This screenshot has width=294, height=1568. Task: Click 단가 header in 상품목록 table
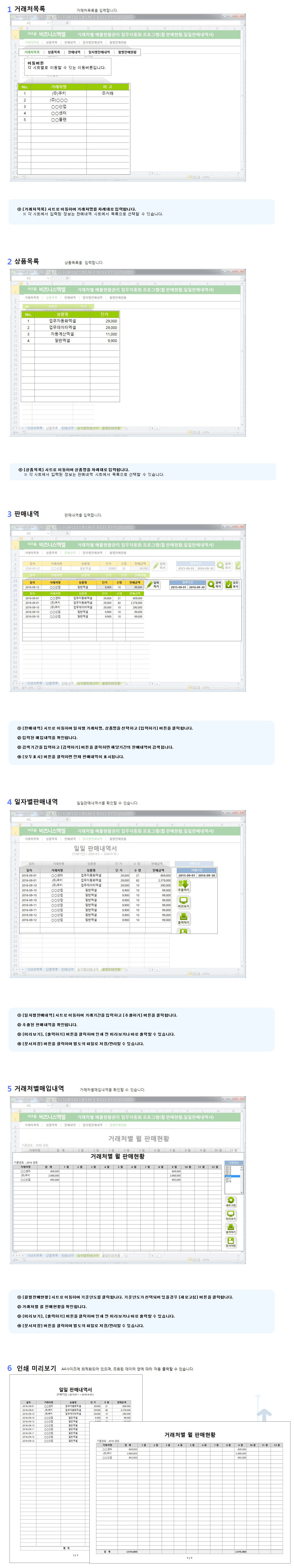(x=105, y=314)
